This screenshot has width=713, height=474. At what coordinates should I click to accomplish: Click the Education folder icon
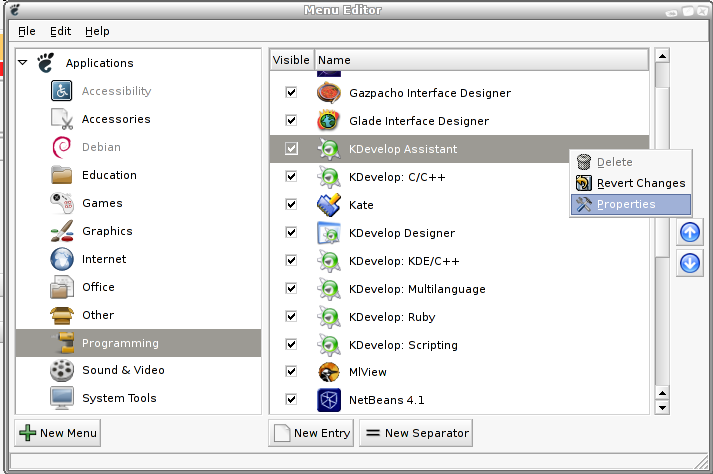pyautogui.click(x=61, y=175)
